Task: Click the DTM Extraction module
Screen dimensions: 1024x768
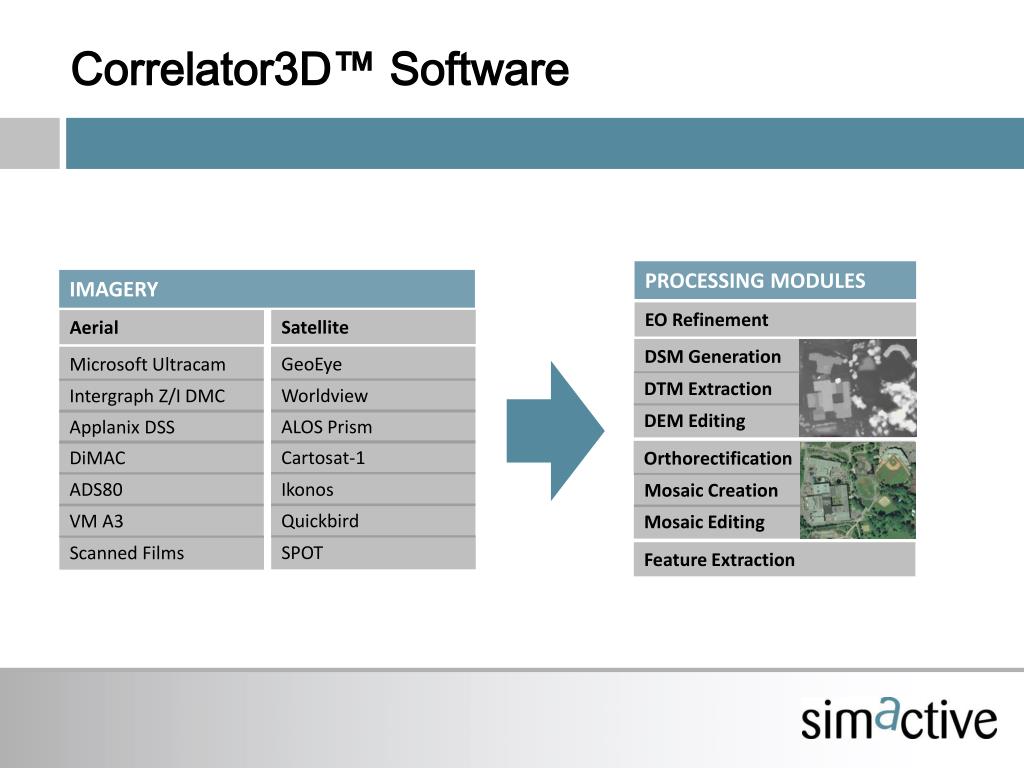Action: click(716, 389)
